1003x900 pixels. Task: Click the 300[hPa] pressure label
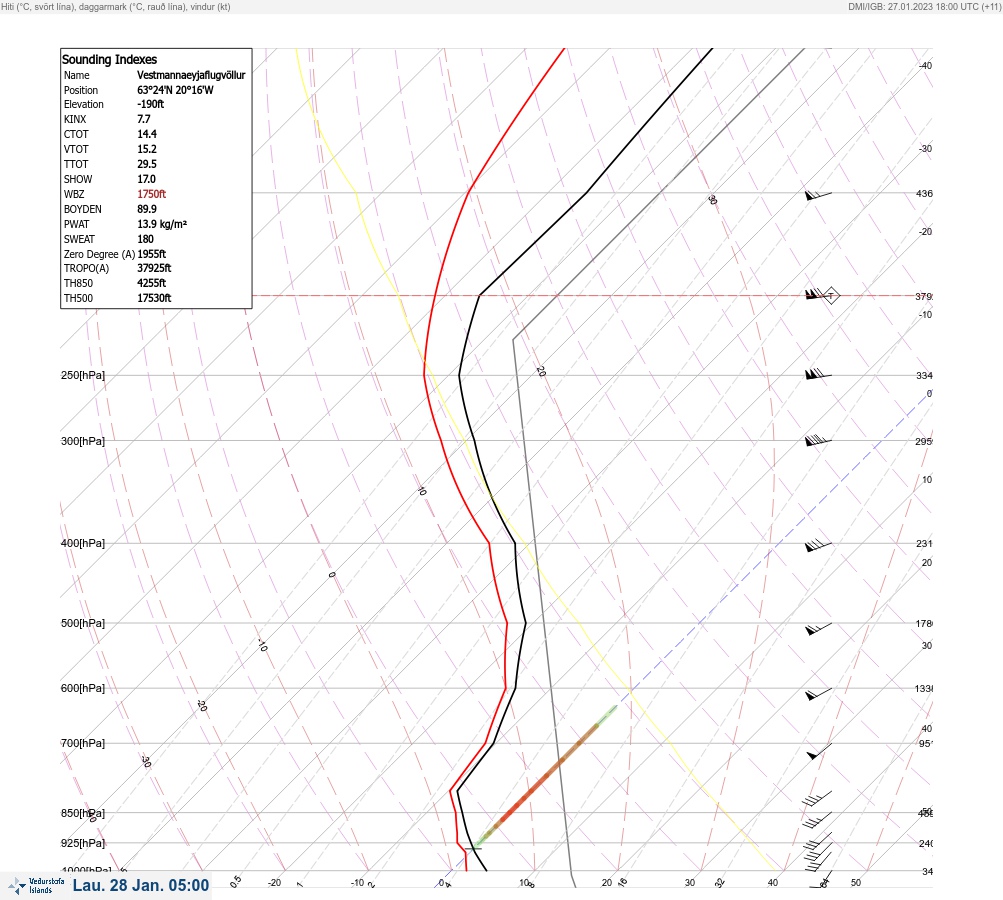tap(83, 441)
